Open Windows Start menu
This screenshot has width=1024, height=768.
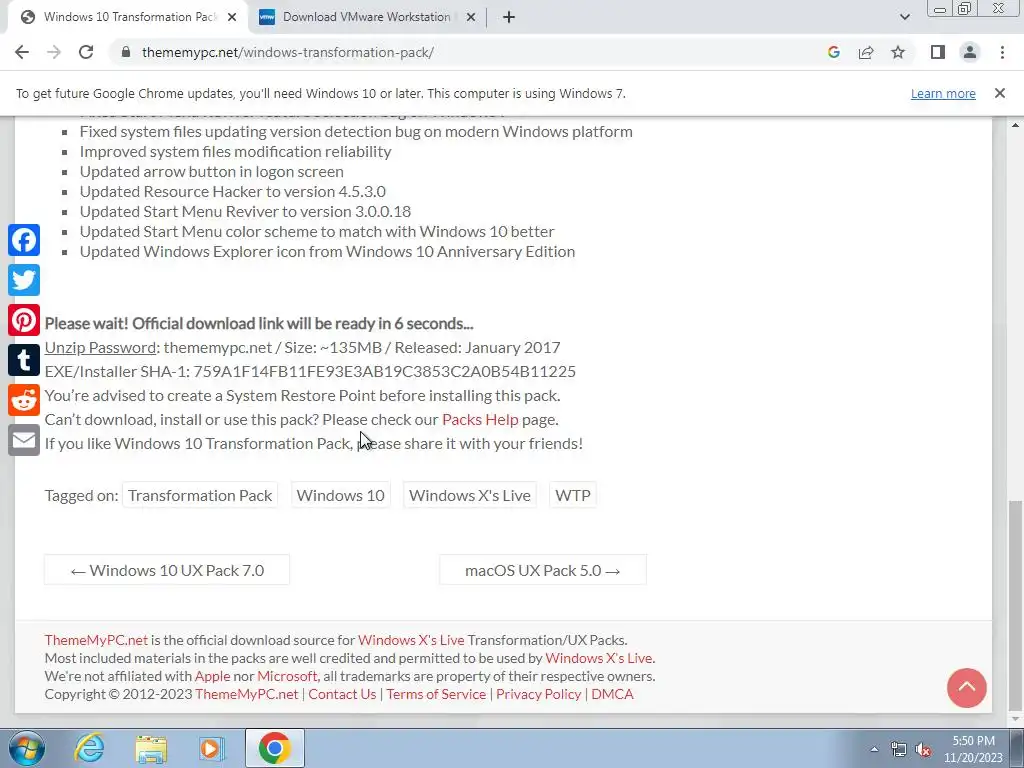pos(26,748)
